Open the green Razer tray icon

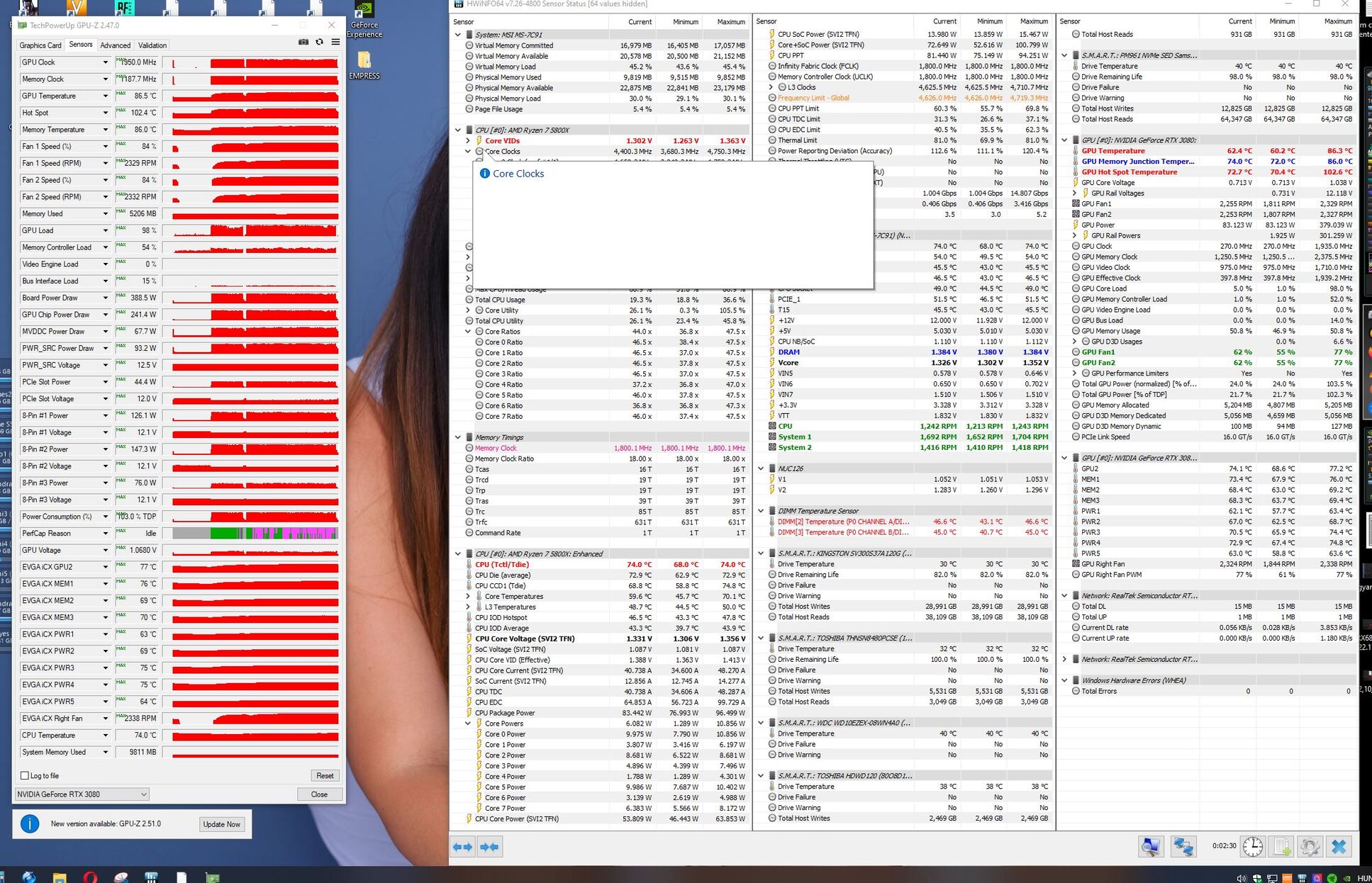[1332, 878]
